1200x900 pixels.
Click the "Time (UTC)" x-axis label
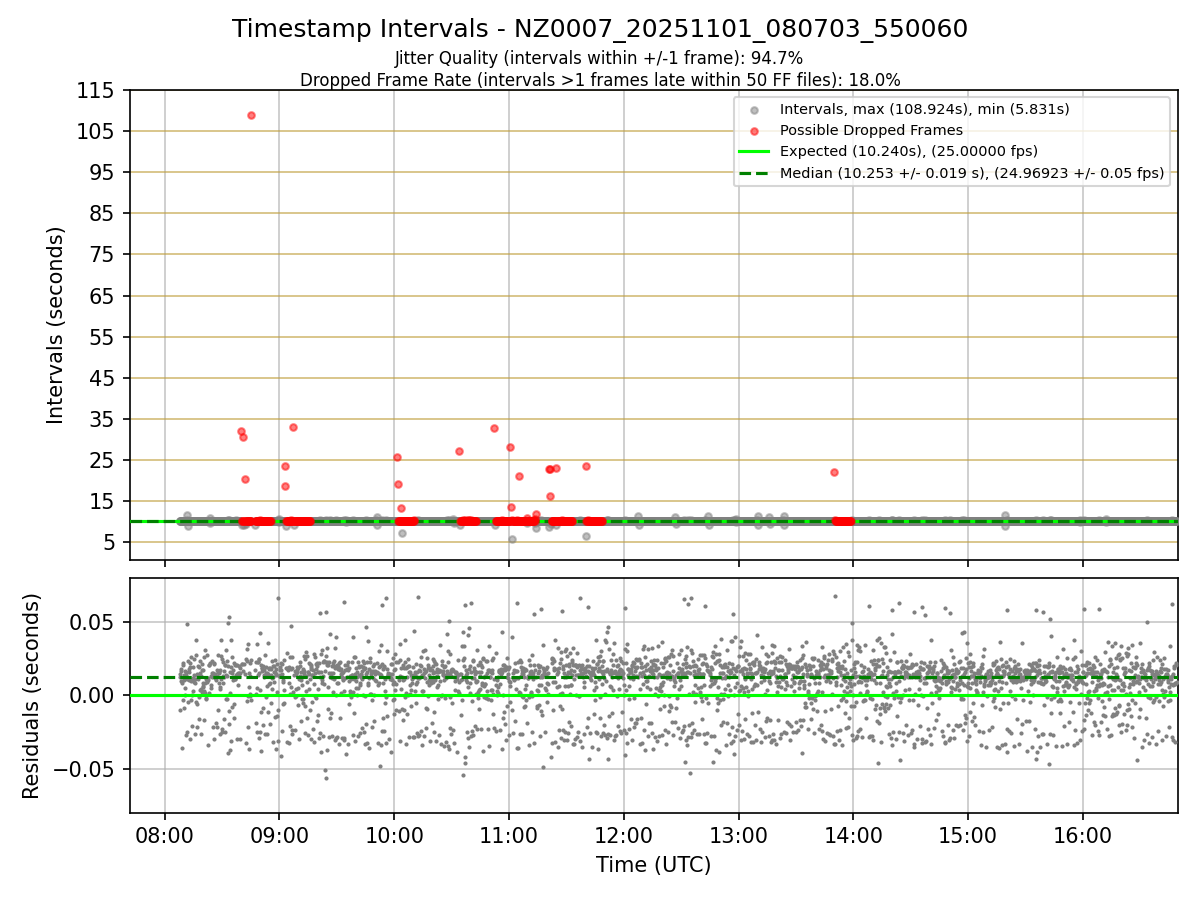(x=653, y=865)
